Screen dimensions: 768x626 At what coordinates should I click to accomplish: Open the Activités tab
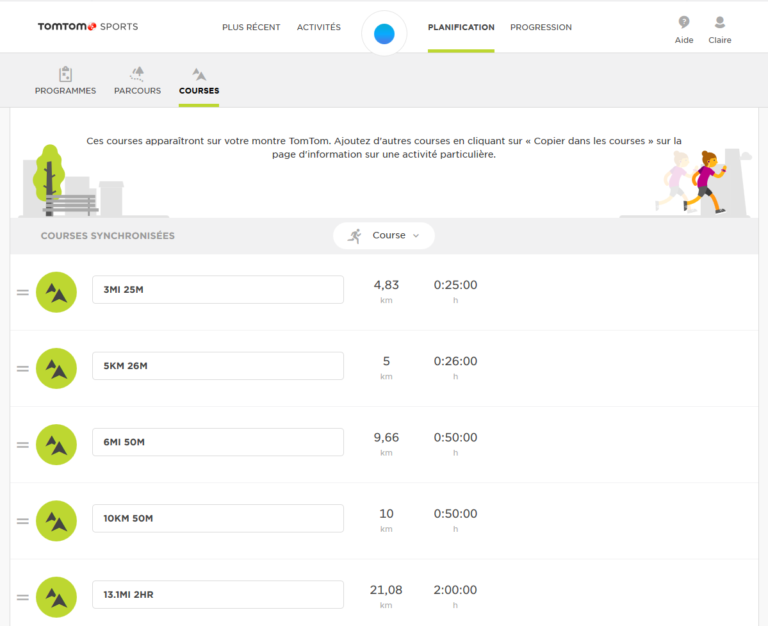point(319,27)
